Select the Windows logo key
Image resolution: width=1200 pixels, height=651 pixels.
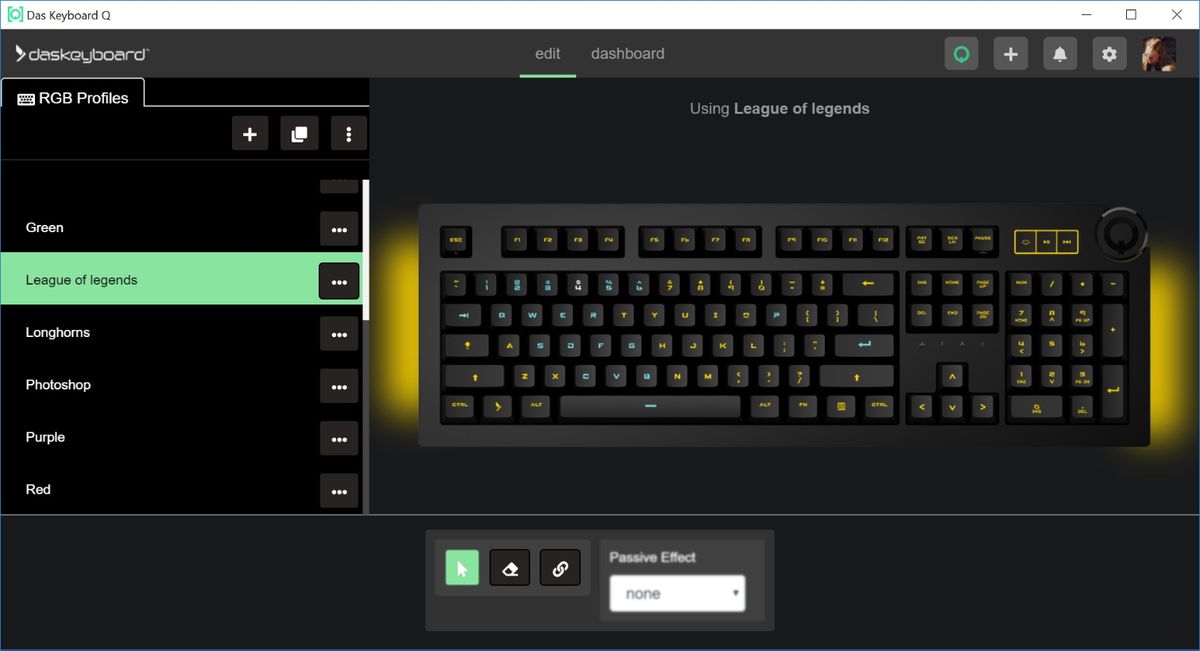point(497,406)
